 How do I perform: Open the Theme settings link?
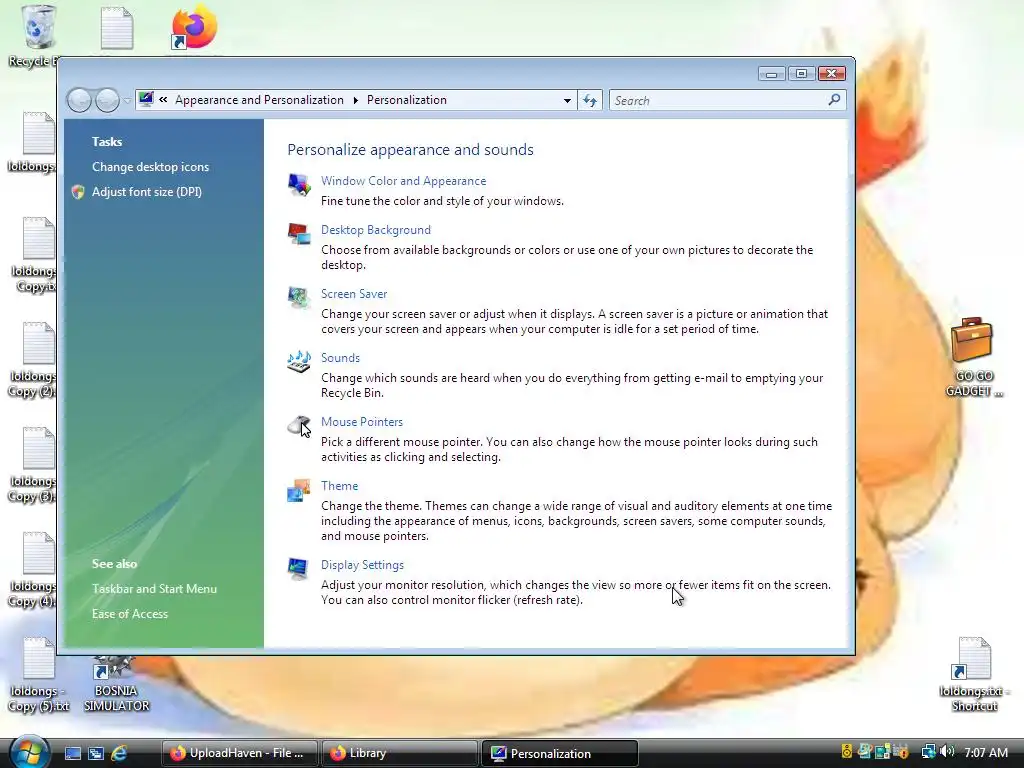click(340, 486)
